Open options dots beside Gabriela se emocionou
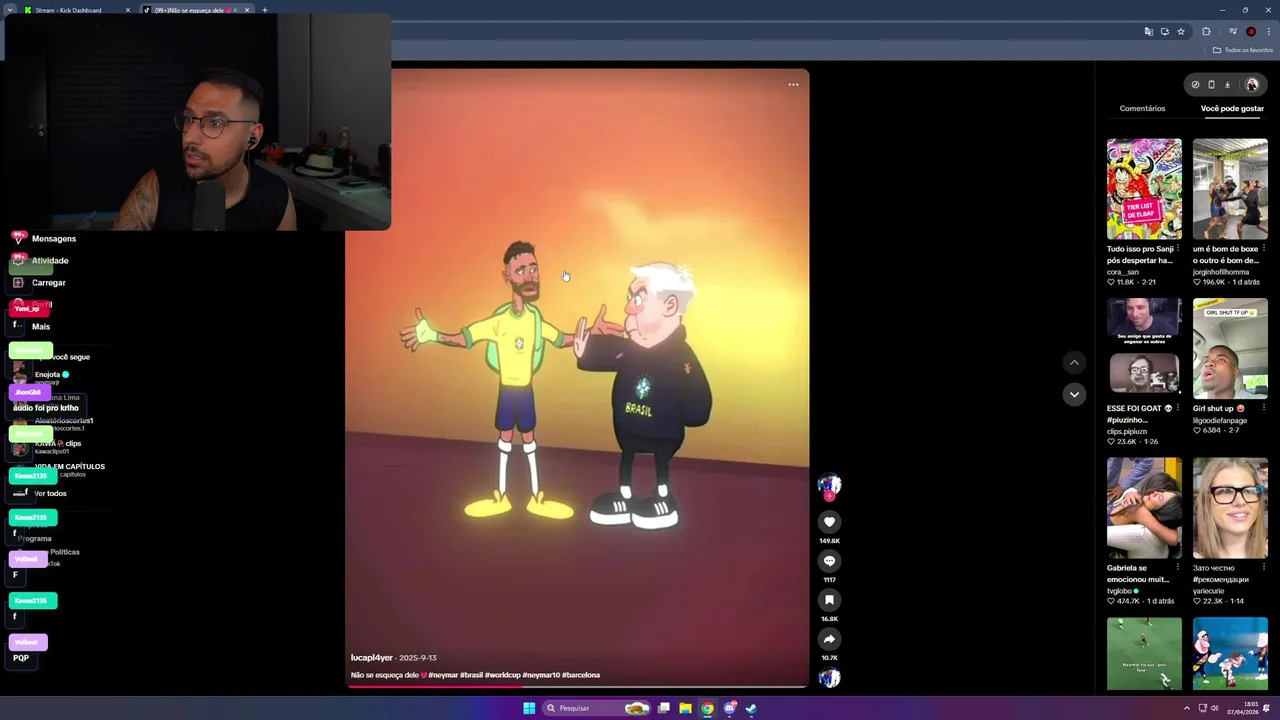The height and width of the screenshot is (720, 1280). 1178,567
